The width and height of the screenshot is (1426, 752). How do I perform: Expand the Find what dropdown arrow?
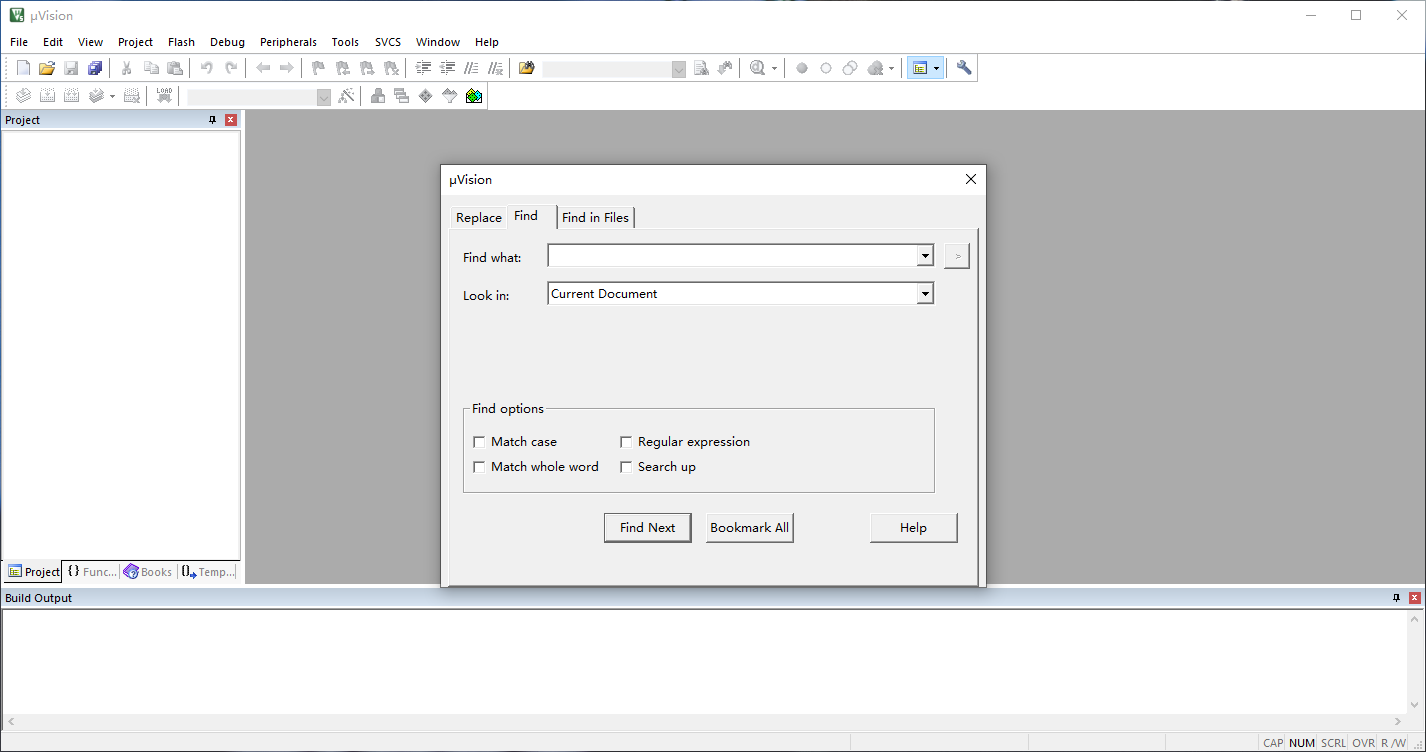point(924,257)
